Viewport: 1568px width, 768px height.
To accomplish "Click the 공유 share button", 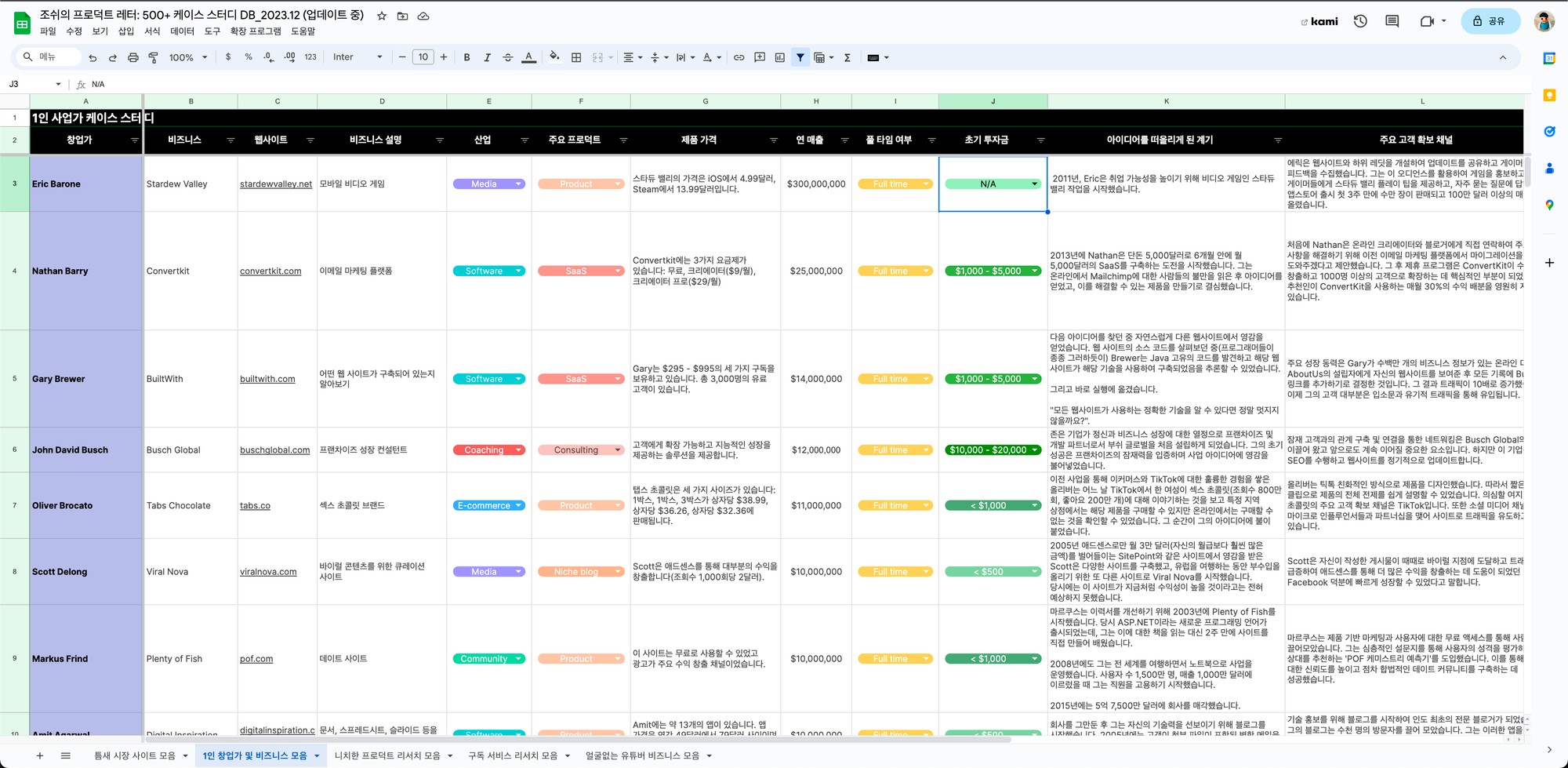I will [x=1490, y=21].
